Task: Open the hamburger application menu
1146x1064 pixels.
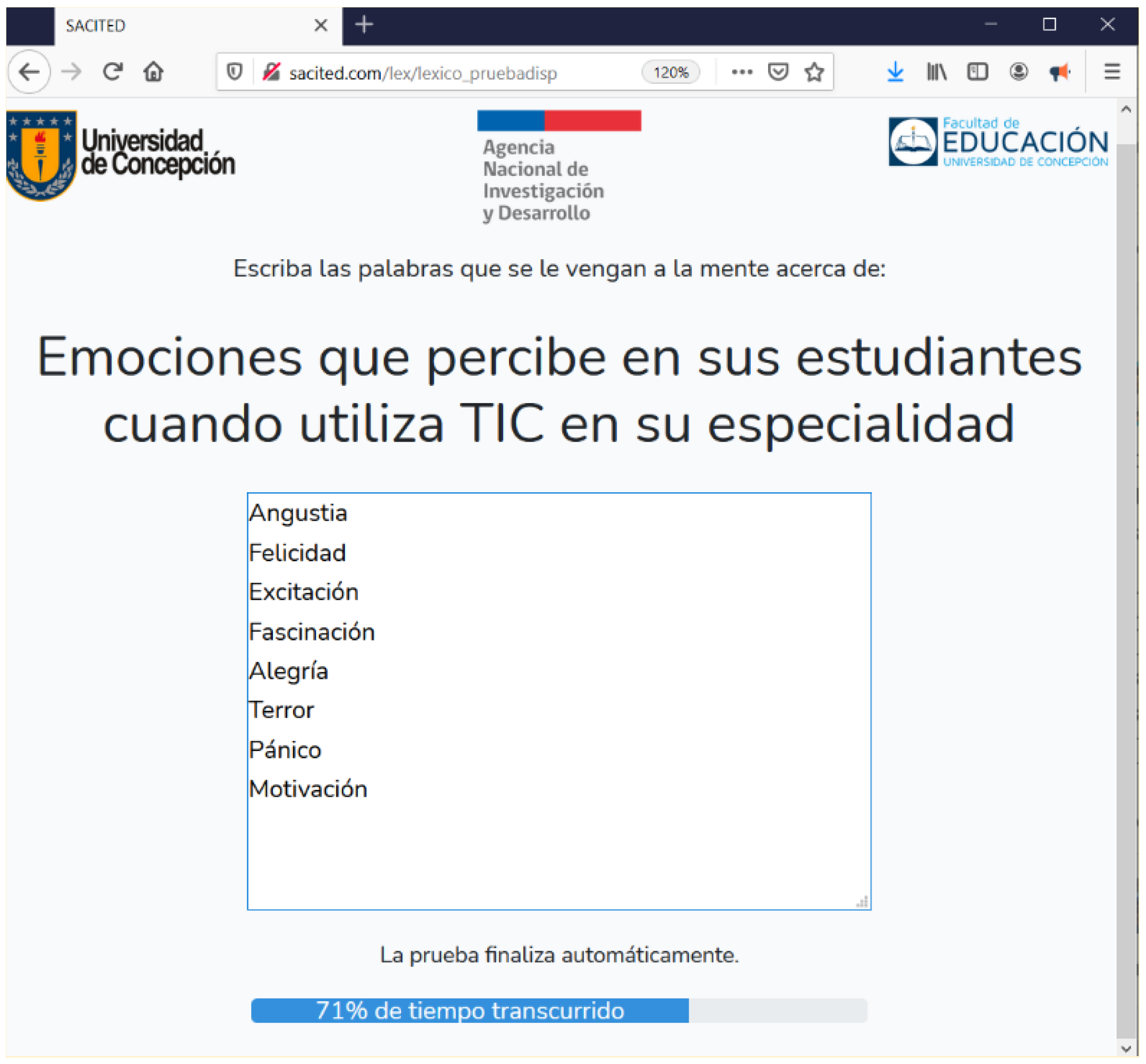Action: coord(1111,73)
